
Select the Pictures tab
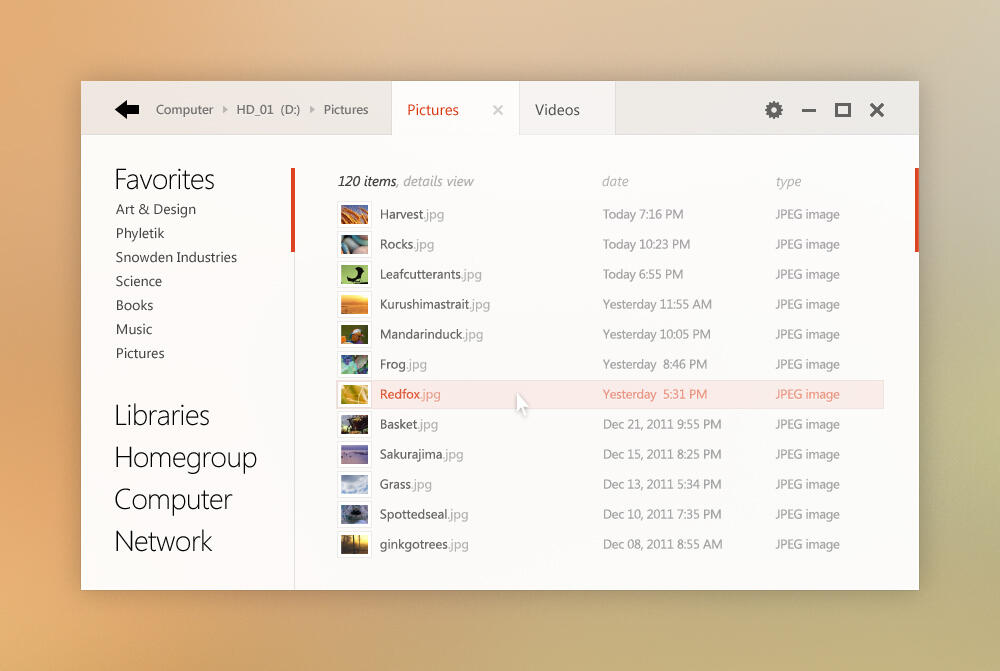433,110
